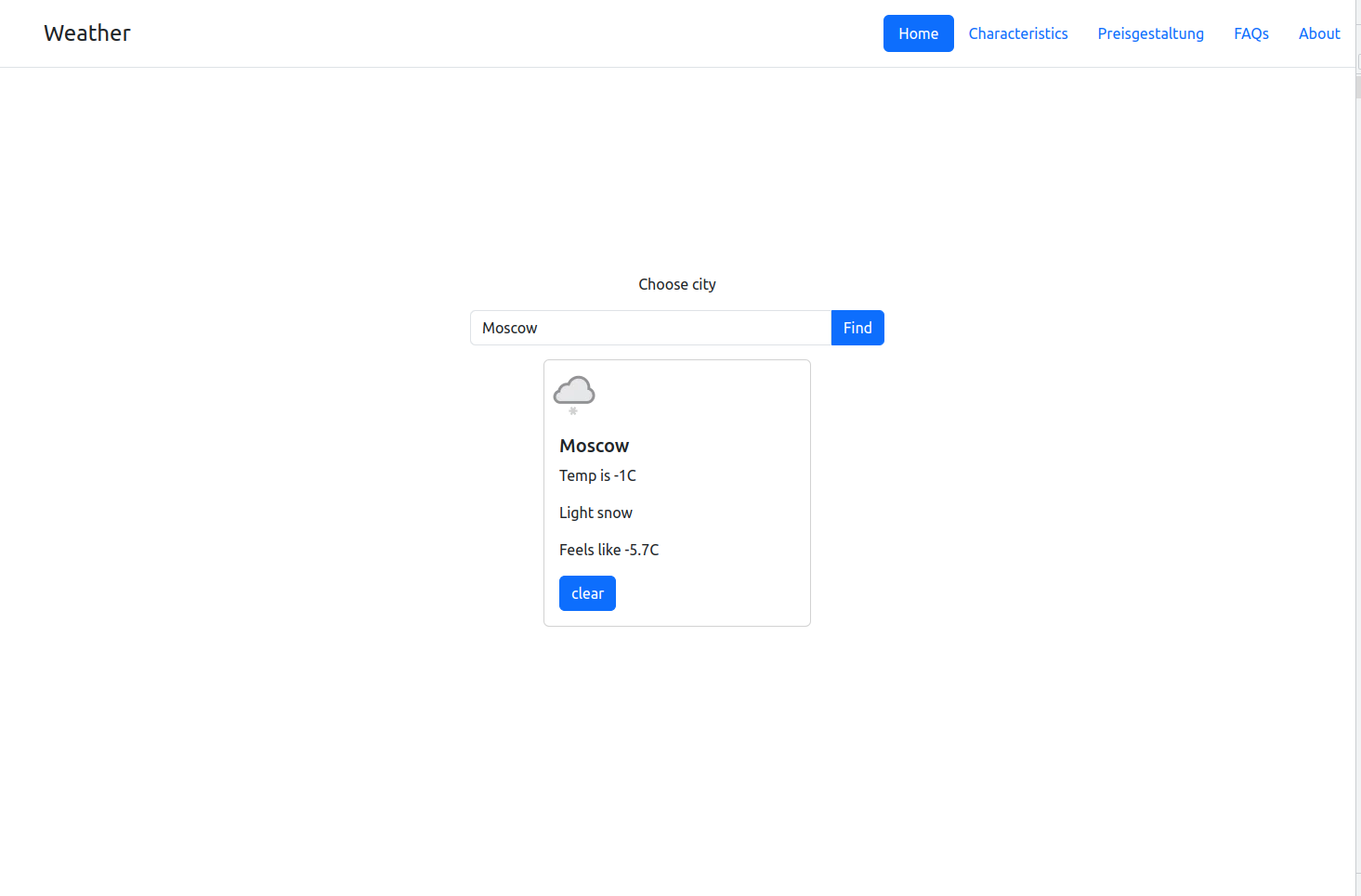Screen dimensions: 1361x896
Task: Click the 'Choose city' label
Action: [x=676, y=284]
